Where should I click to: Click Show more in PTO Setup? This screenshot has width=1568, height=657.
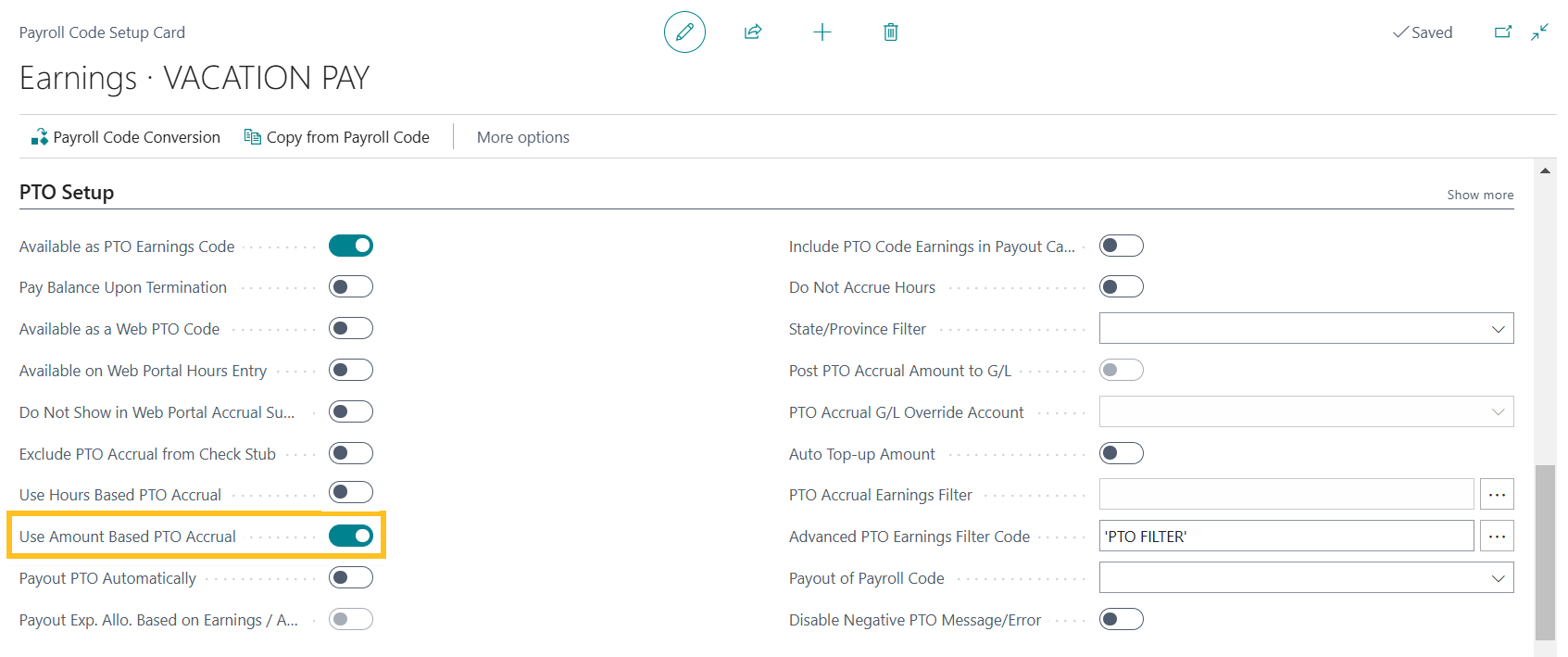(x=1480, y=195)
